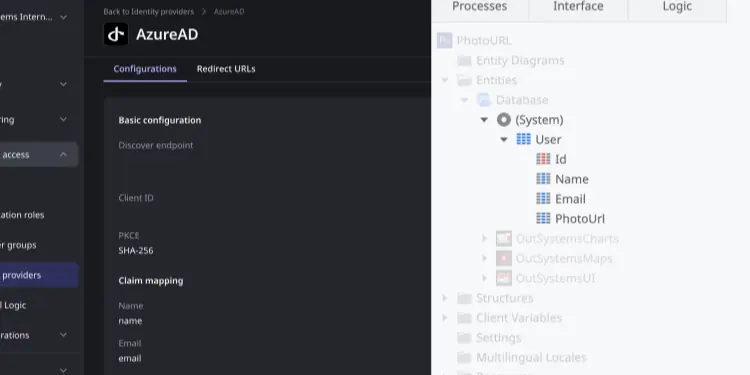Expand the OutSystemsMaps node
This screenshot has height=375, width=750.
[485, 258]
